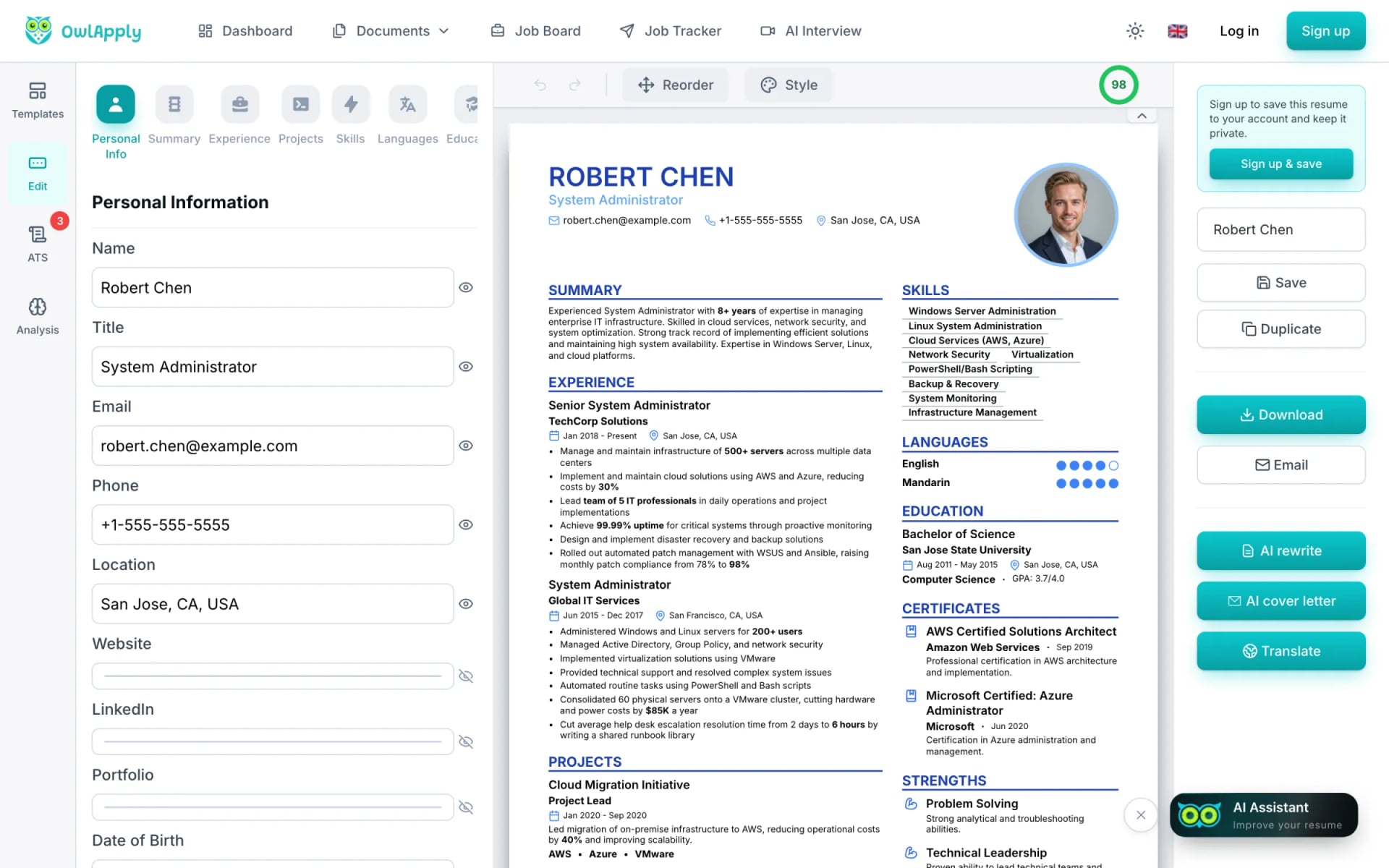
Task: Open the Dashboard nav item
Action: 246,31
